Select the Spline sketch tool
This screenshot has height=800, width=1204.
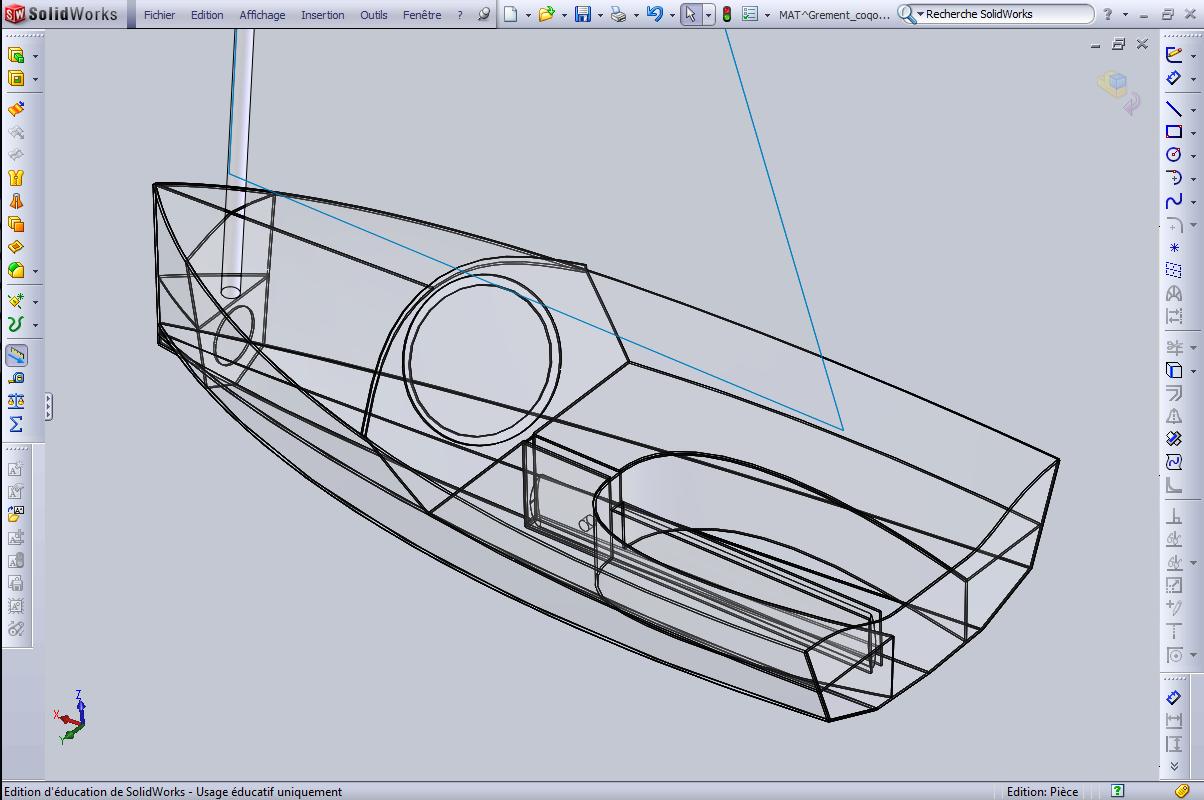[x=1172, y=198]
